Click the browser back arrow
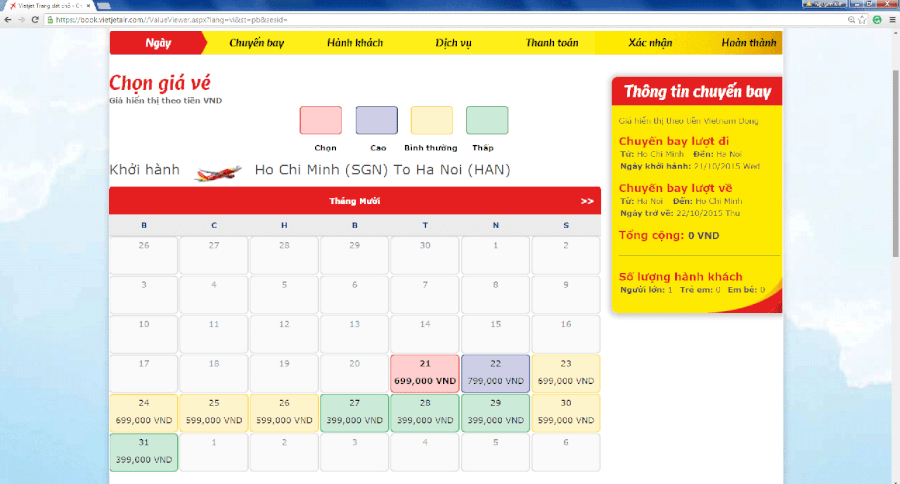The height and width of the screenshot is (484, 900). [x=8, y=19]
